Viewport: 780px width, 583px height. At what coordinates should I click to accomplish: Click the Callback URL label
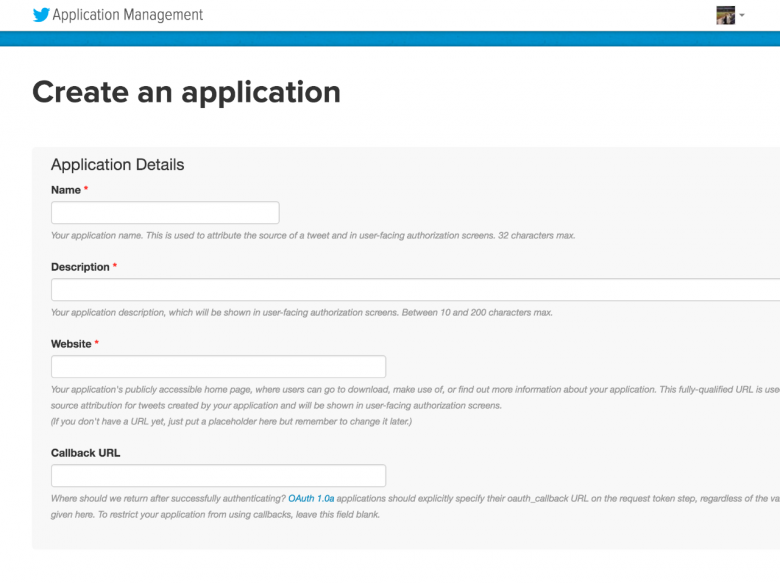tap(85, 453)
